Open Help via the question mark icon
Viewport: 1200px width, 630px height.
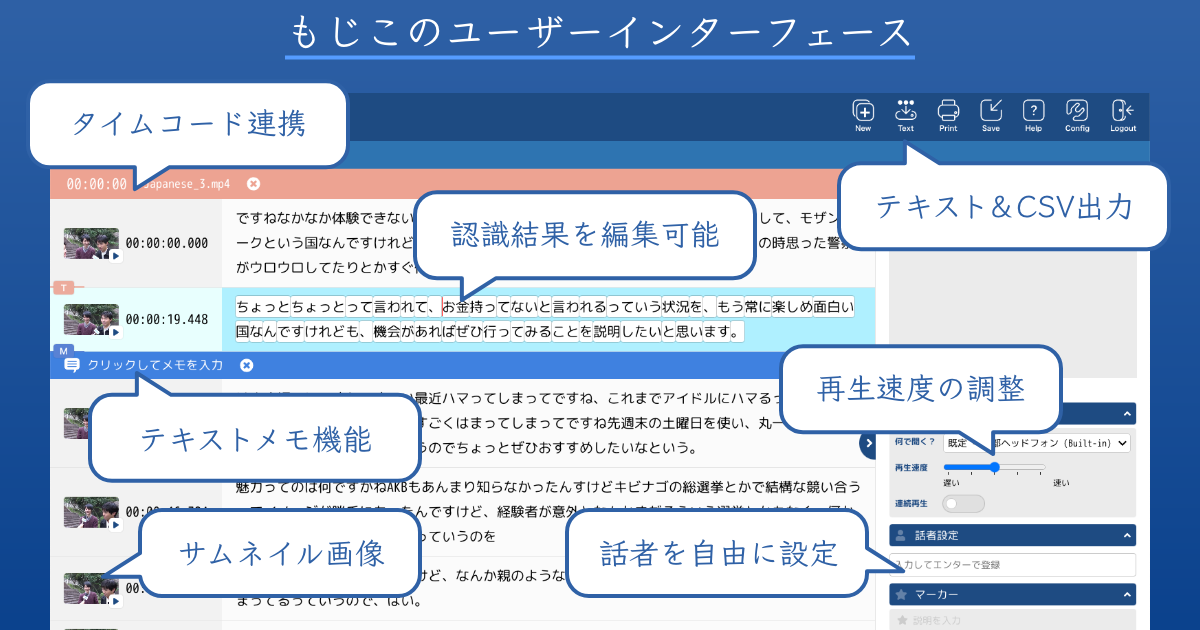click(1033, 112)
